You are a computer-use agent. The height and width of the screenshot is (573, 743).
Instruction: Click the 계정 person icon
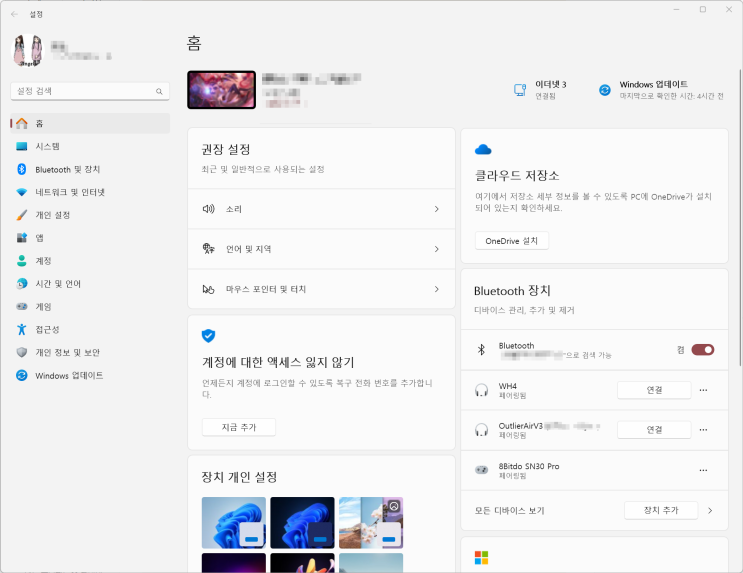[22, 261]
